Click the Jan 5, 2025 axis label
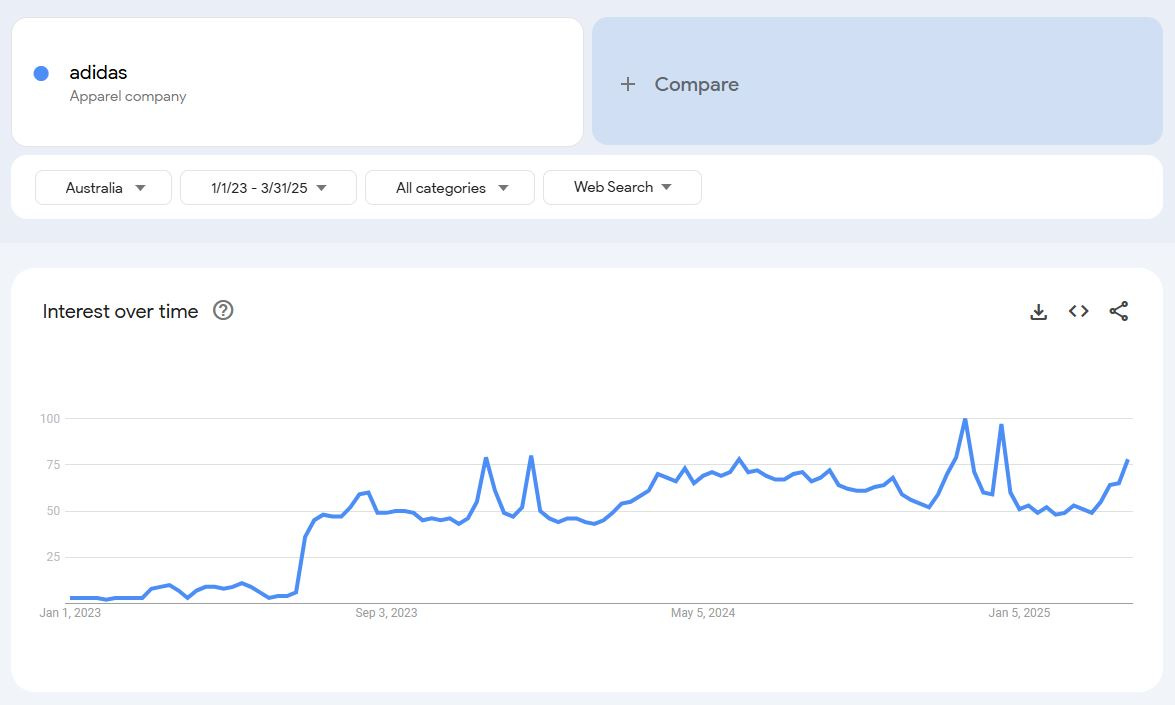 coord(1019,613)
